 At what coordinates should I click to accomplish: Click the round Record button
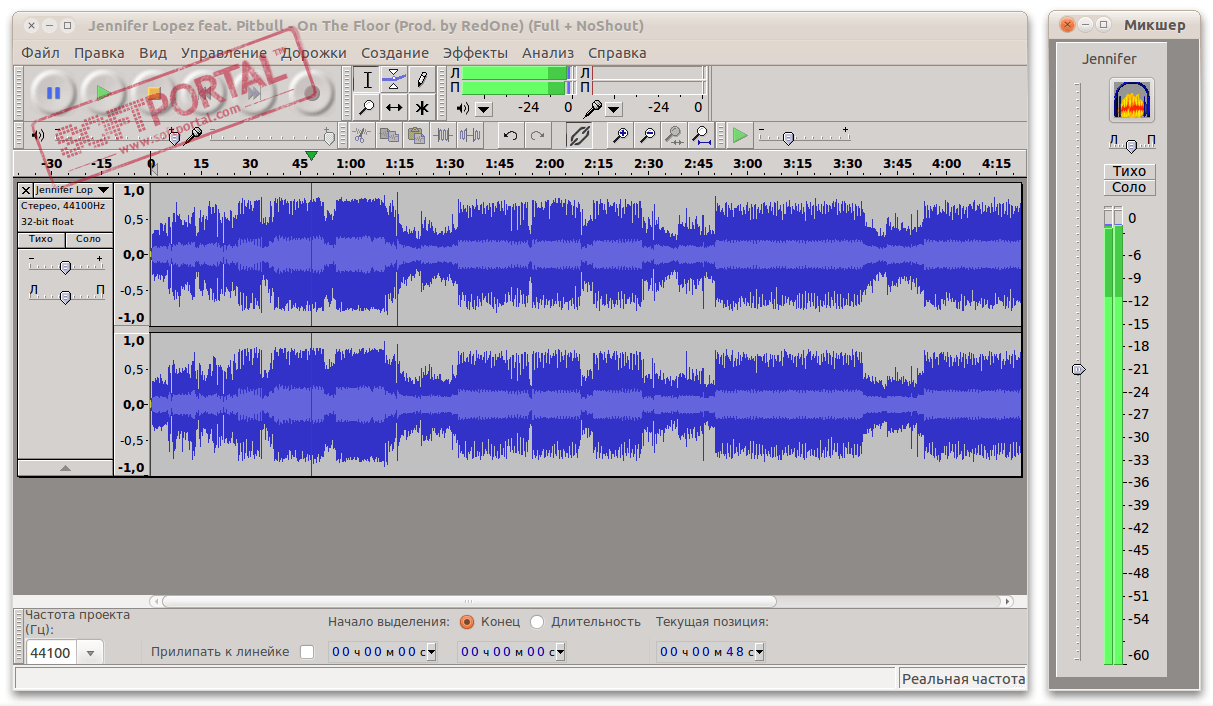tap(312, 93)
